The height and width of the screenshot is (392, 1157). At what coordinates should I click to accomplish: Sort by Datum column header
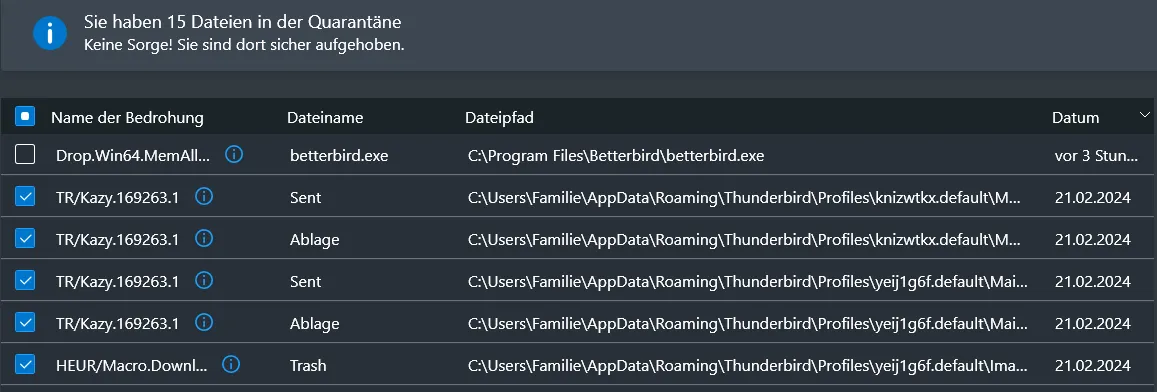click(x=1075, y=117)
